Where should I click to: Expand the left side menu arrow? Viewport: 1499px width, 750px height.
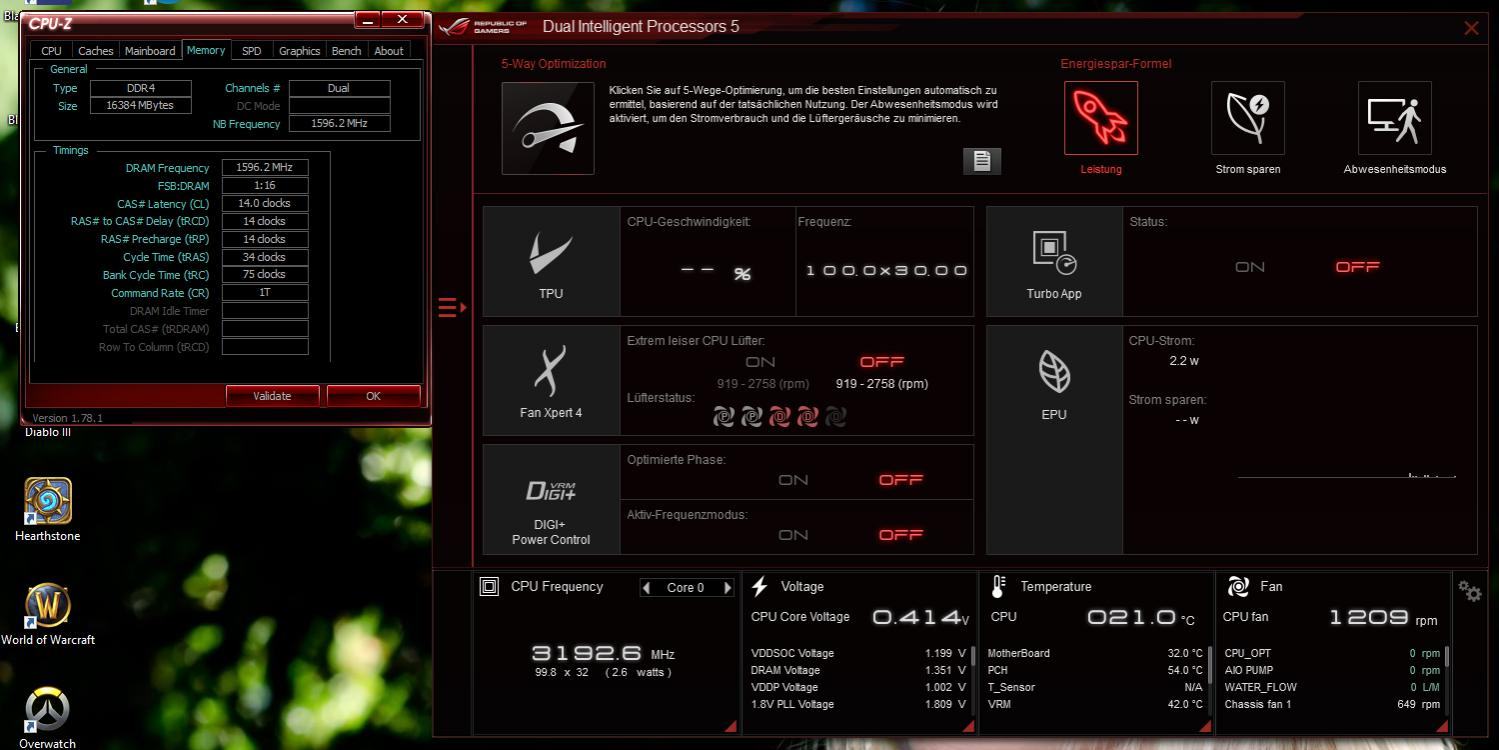point(452,307)
